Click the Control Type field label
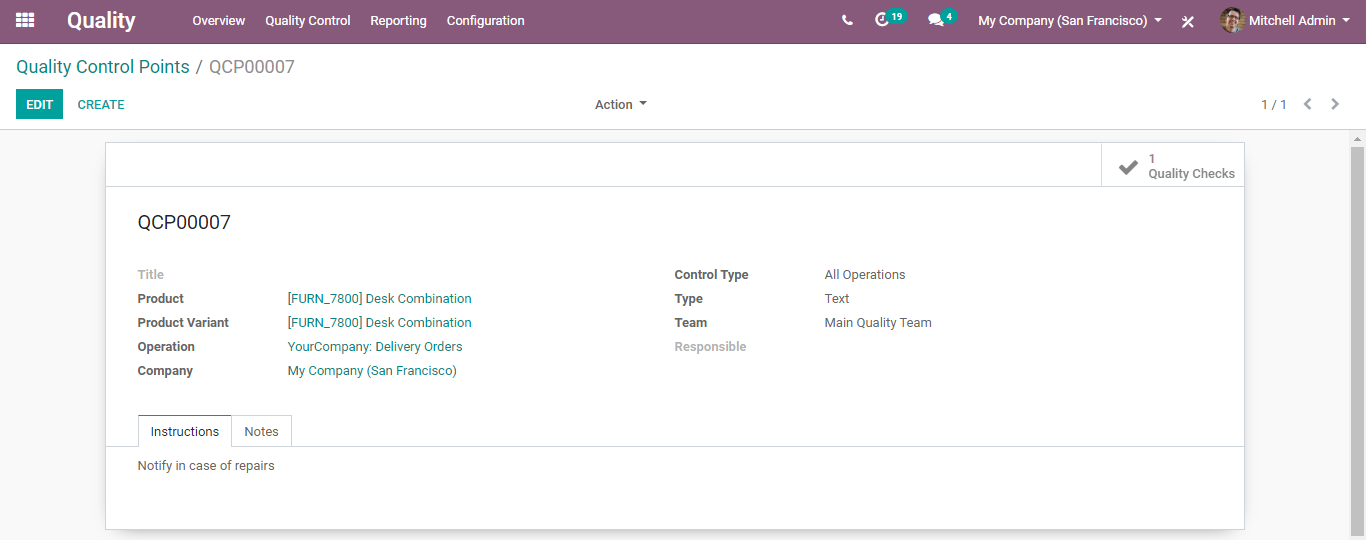 click(x=711, y=274)
